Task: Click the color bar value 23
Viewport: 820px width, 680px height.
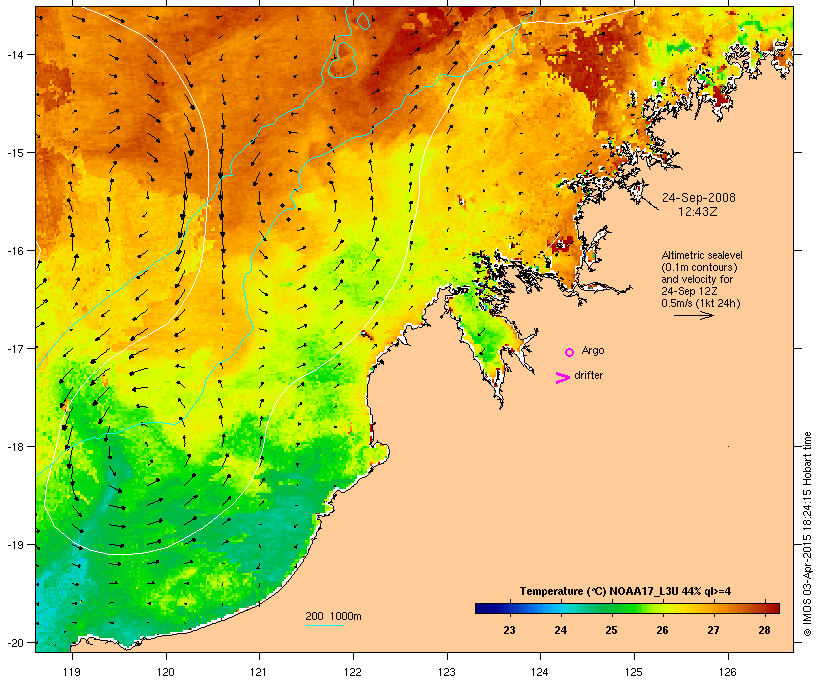Action: click(x=509, y=630)
